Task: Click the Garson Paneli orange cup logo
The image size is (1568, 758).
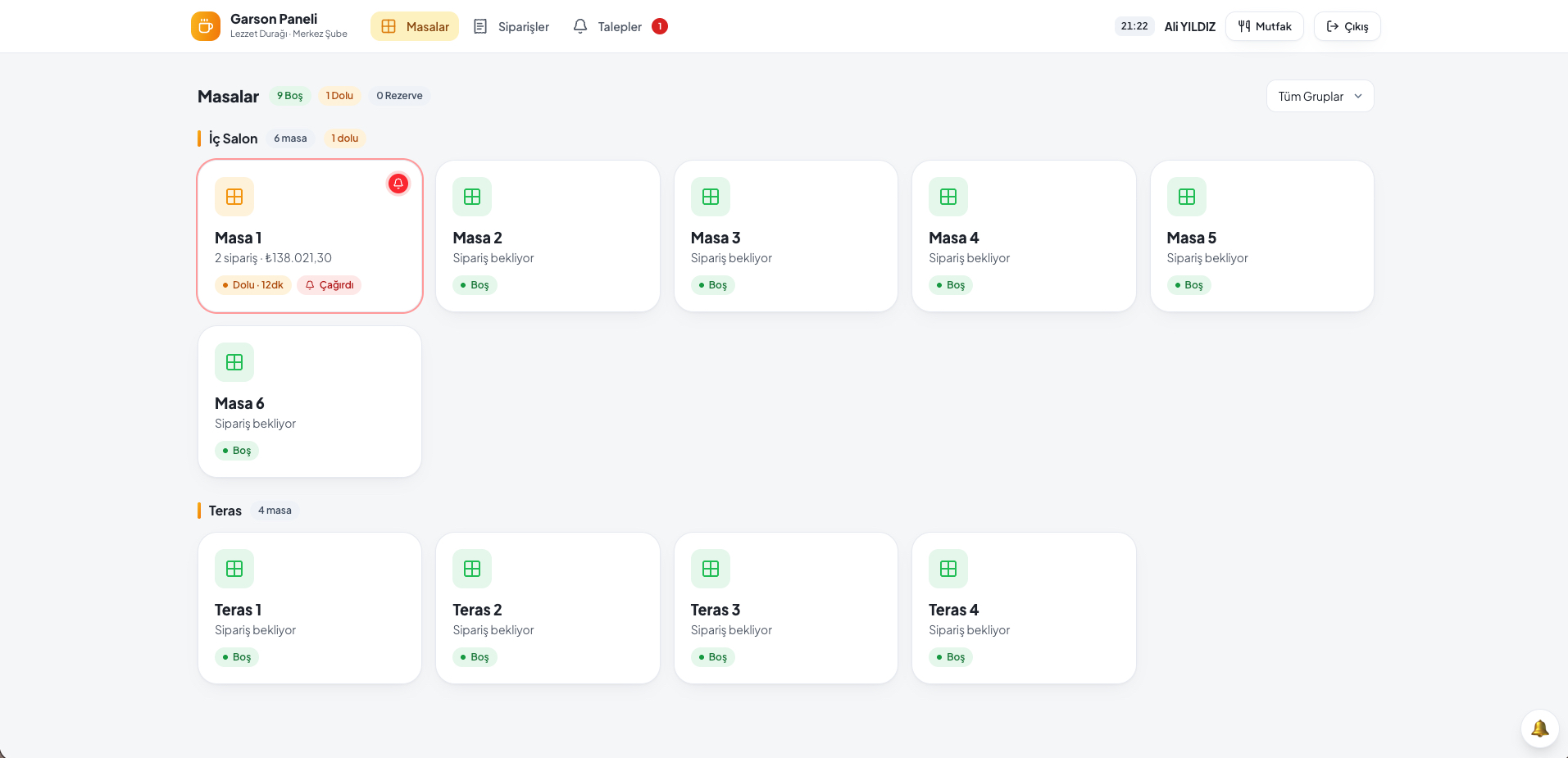Action: pyautogui.click(x=206, y=26)
